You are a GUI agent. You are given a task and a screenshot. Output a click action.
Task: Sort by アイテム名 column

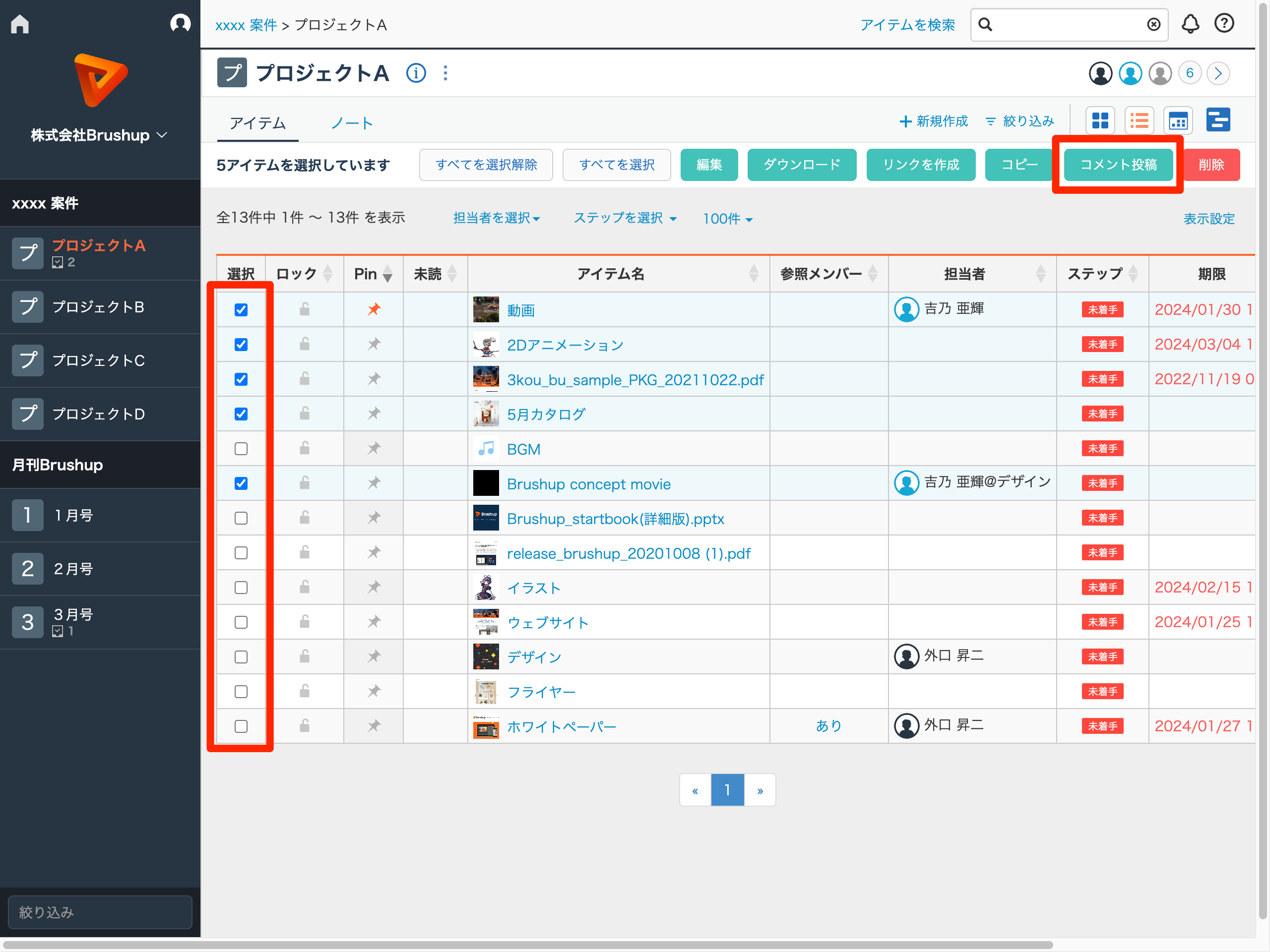coord(754,274)
